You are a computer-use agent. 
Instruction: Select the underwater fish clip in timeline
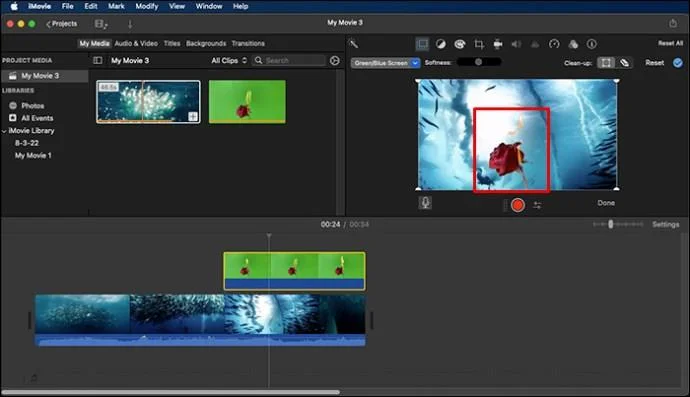click(x=200, y=320)
